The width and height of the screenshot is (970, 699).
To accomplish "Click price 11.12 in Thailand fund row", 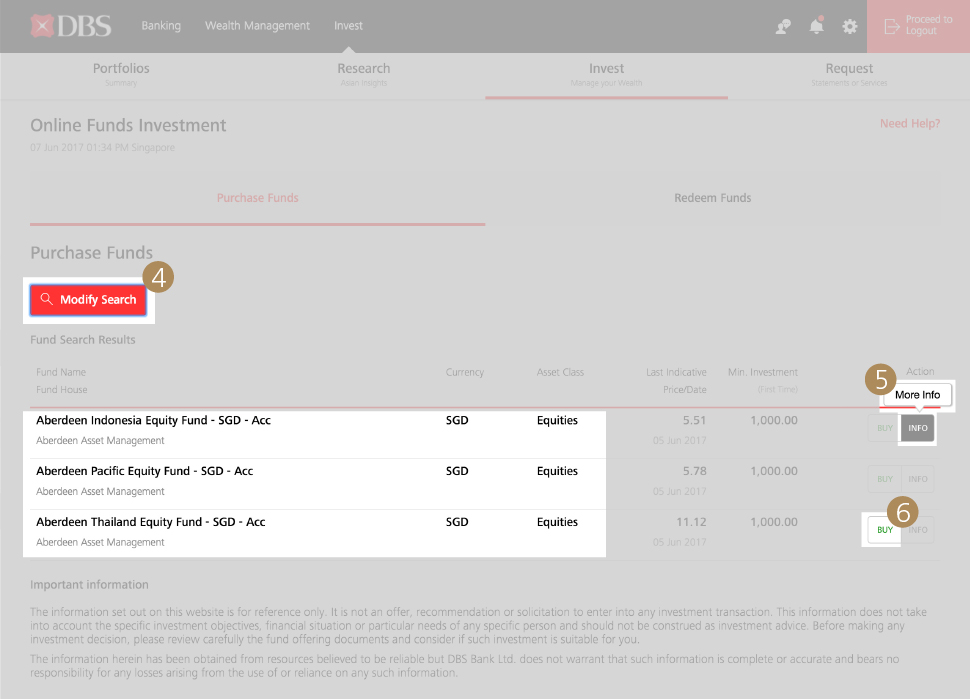I will click(x=691, y=522).
